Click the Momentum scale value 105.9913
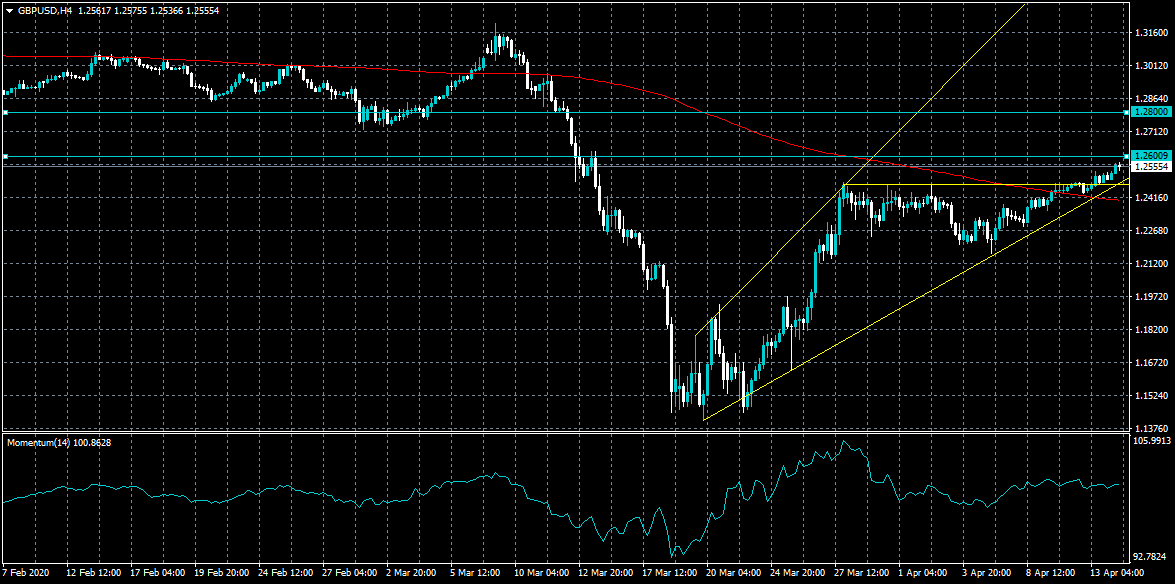Image resolution: width=1175 pixels, height=584 pixels. coord(1153,442)
